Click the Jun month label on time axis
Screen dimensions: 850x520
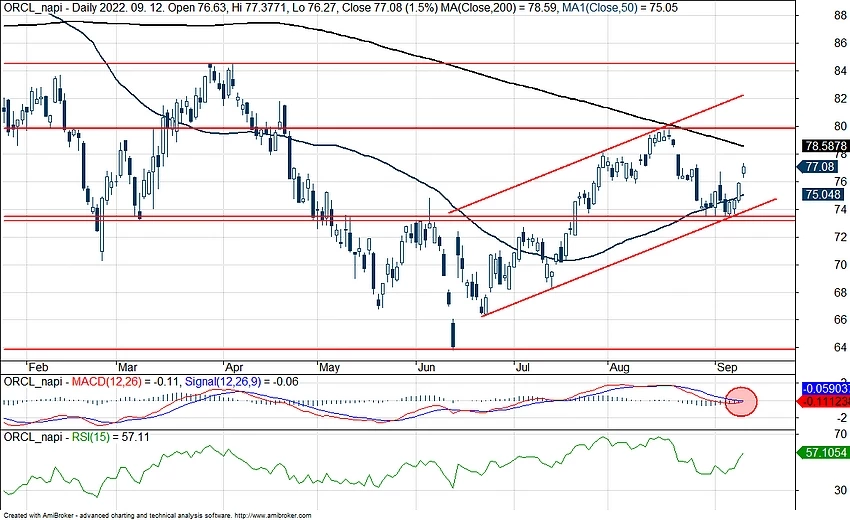pyautogui.click(x=426, y=367)
